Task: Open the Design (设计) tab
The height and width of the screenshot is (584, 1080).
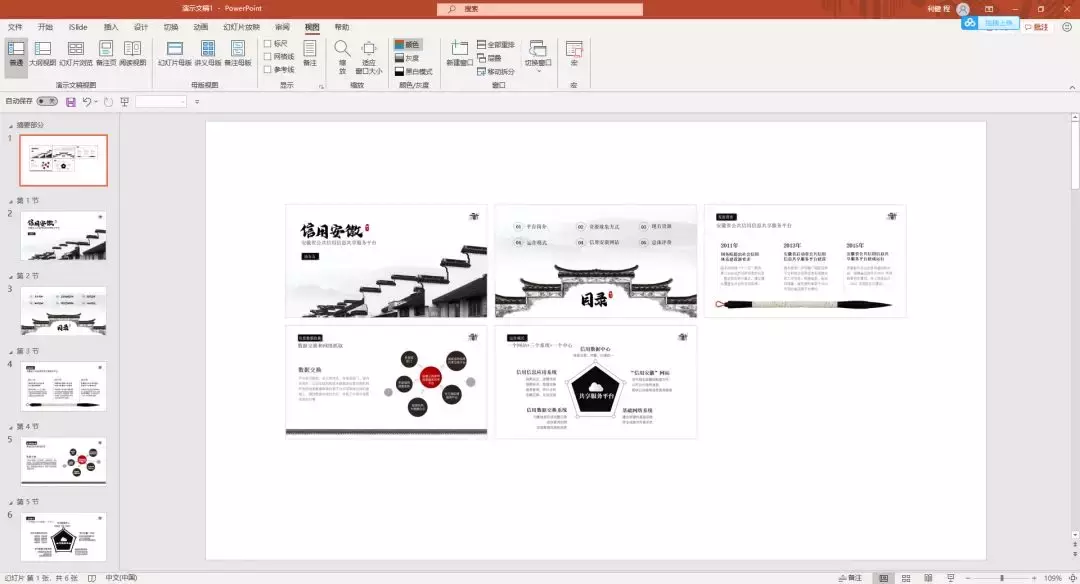Action: (x=141, y=27)
